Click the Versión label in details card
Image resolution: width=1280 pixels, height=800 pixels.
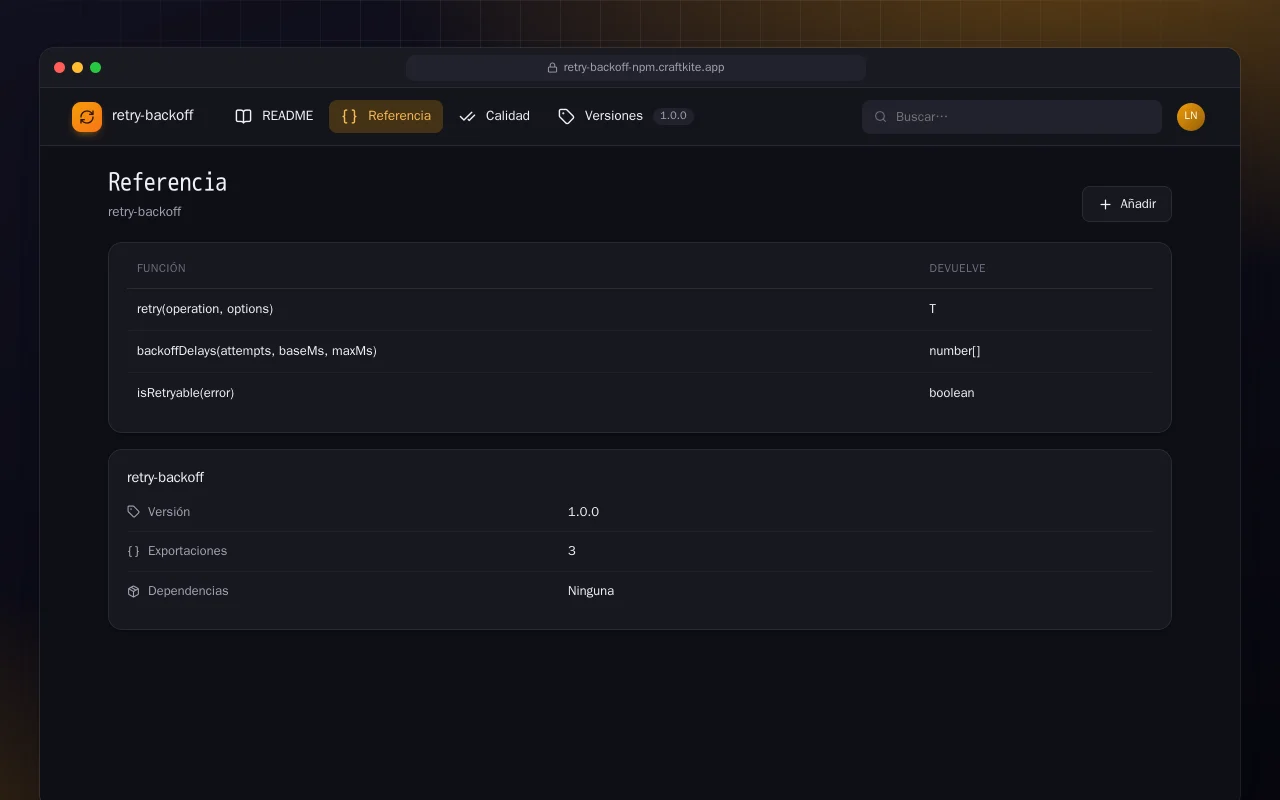(x=169, y=512)
